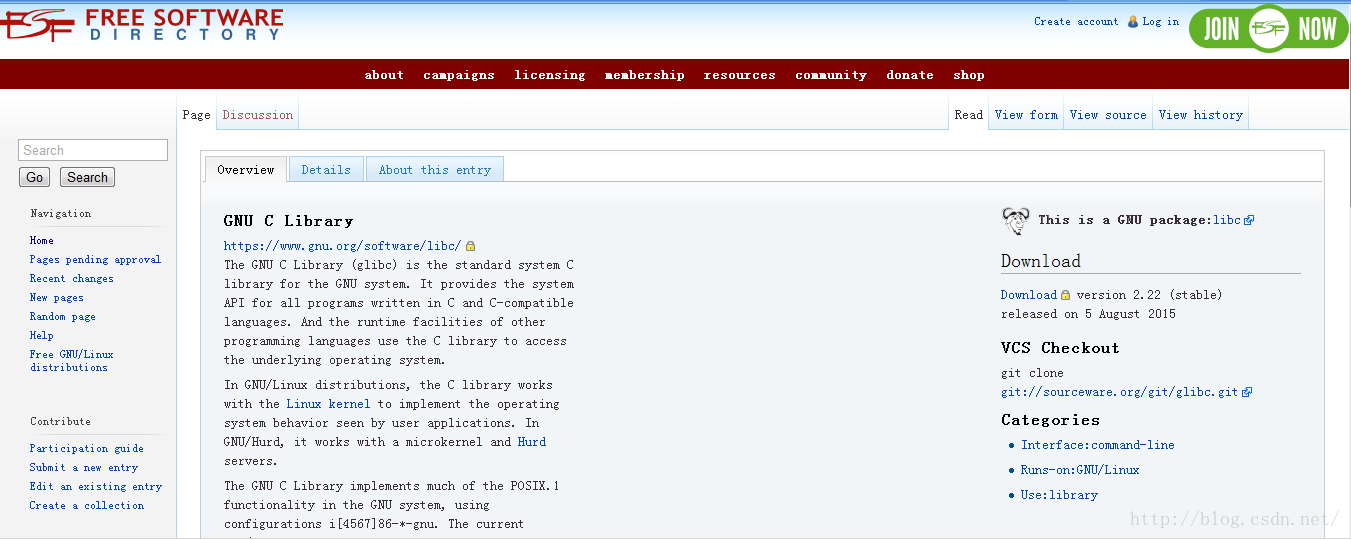
Task: Open the Random page link
Action: pos(63,316)
